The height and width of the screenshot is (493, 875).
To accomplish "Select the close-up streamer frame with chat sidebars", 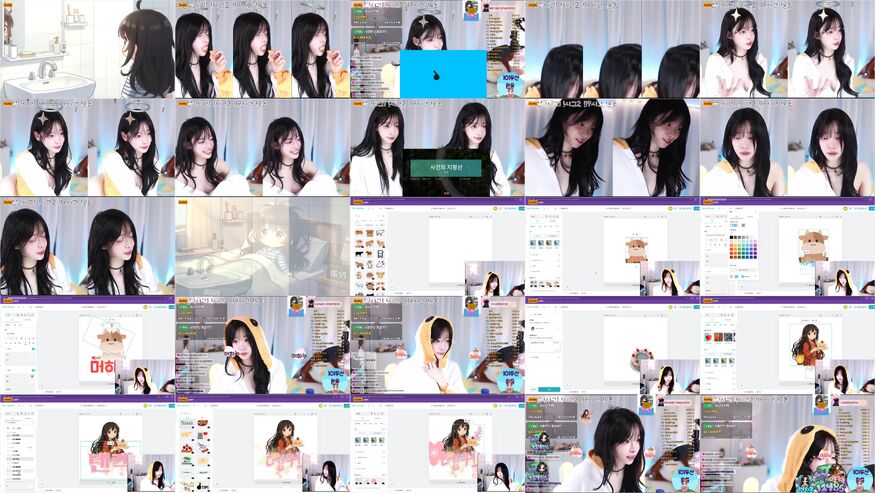I will (612, 442).
